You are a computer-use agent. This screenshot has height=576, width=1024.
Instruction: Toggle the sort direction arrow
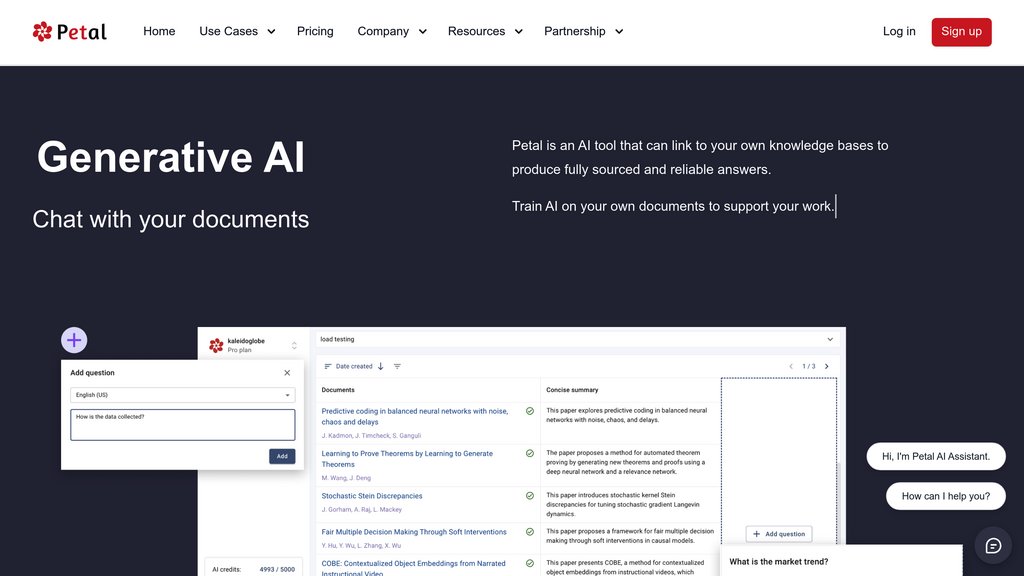point(381,366)
